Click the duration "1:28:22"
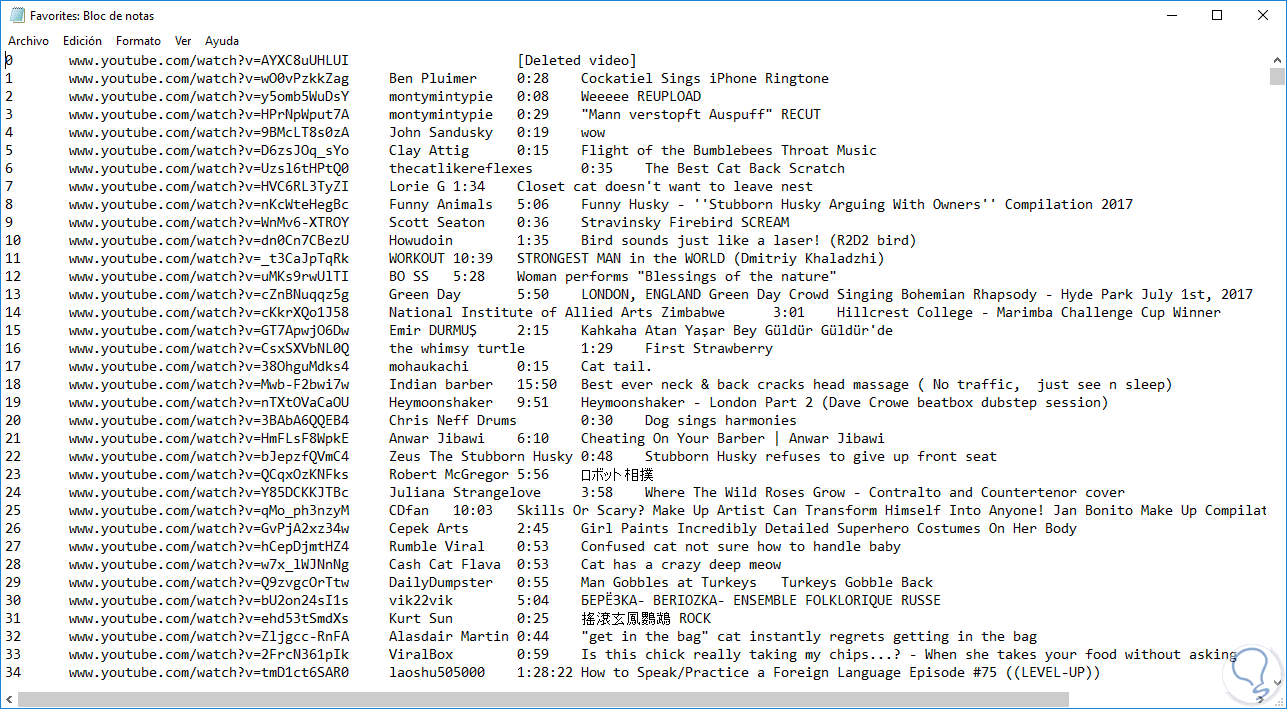This screenshot has height=709, width=1287. pos(545,672)
